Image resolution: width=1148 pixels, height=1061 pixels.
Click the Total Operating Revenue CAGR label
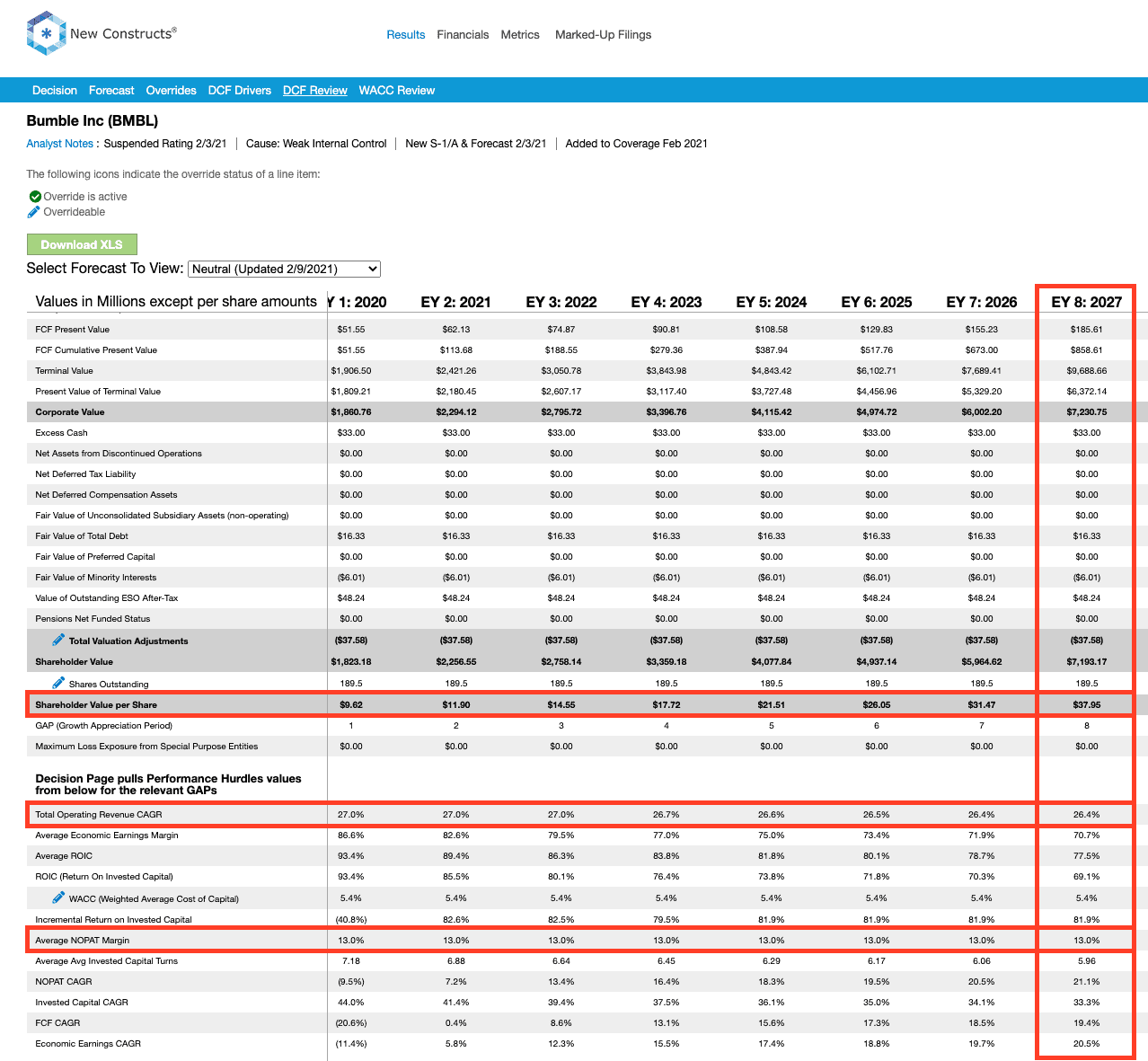(99, 815)
